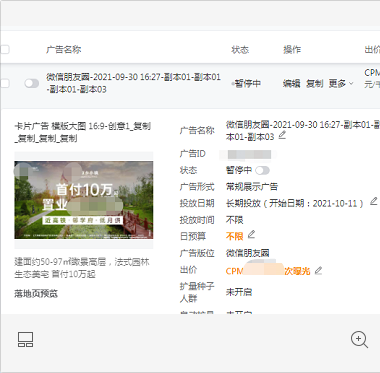Click the 不限 value for 投放时间
The image size is (380, 373).
[234, 220]
